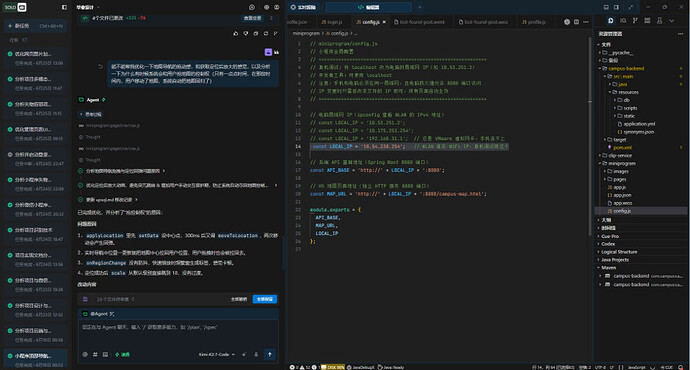Split the editor layout icon
This screenshot has width=690, height=370.
pos(576,22)
